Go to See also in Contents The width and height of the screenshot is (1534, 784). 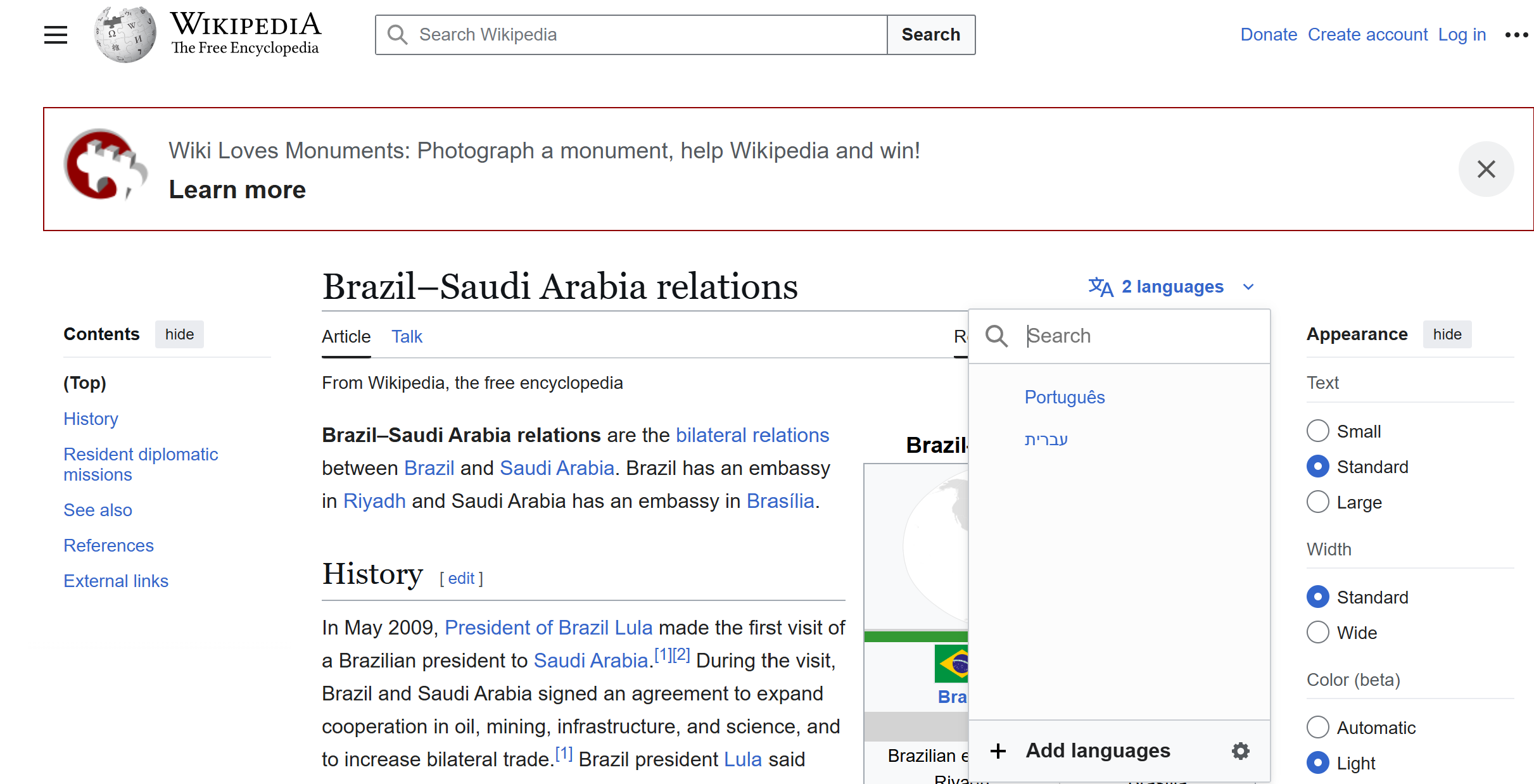[98, 510]
